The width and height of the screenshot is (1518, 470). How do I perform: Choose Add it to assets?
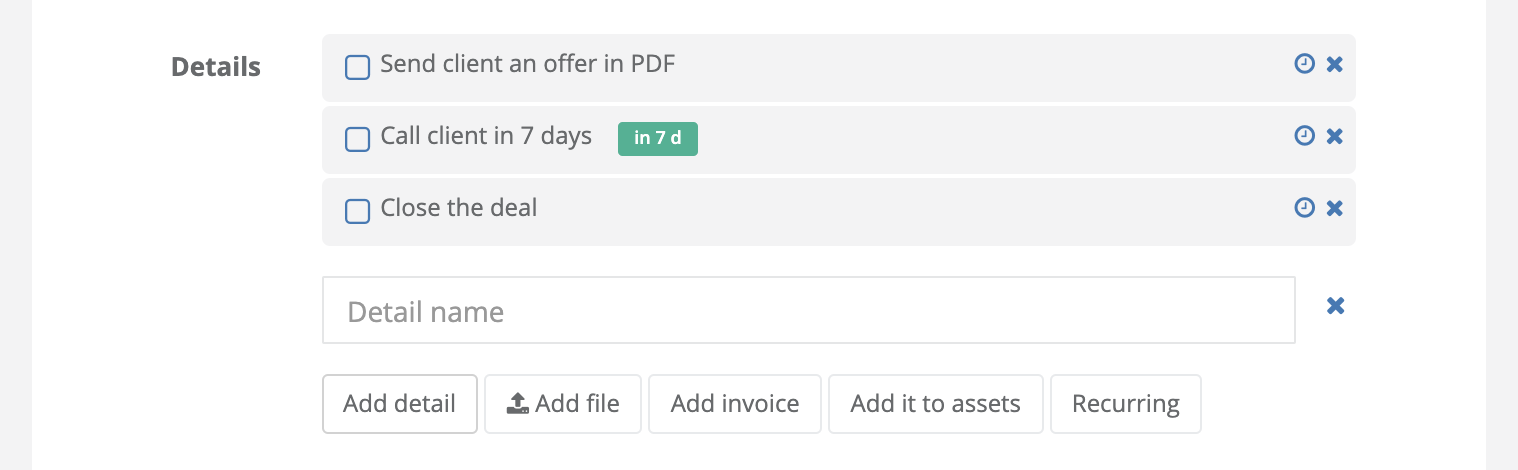pos(936,404)
